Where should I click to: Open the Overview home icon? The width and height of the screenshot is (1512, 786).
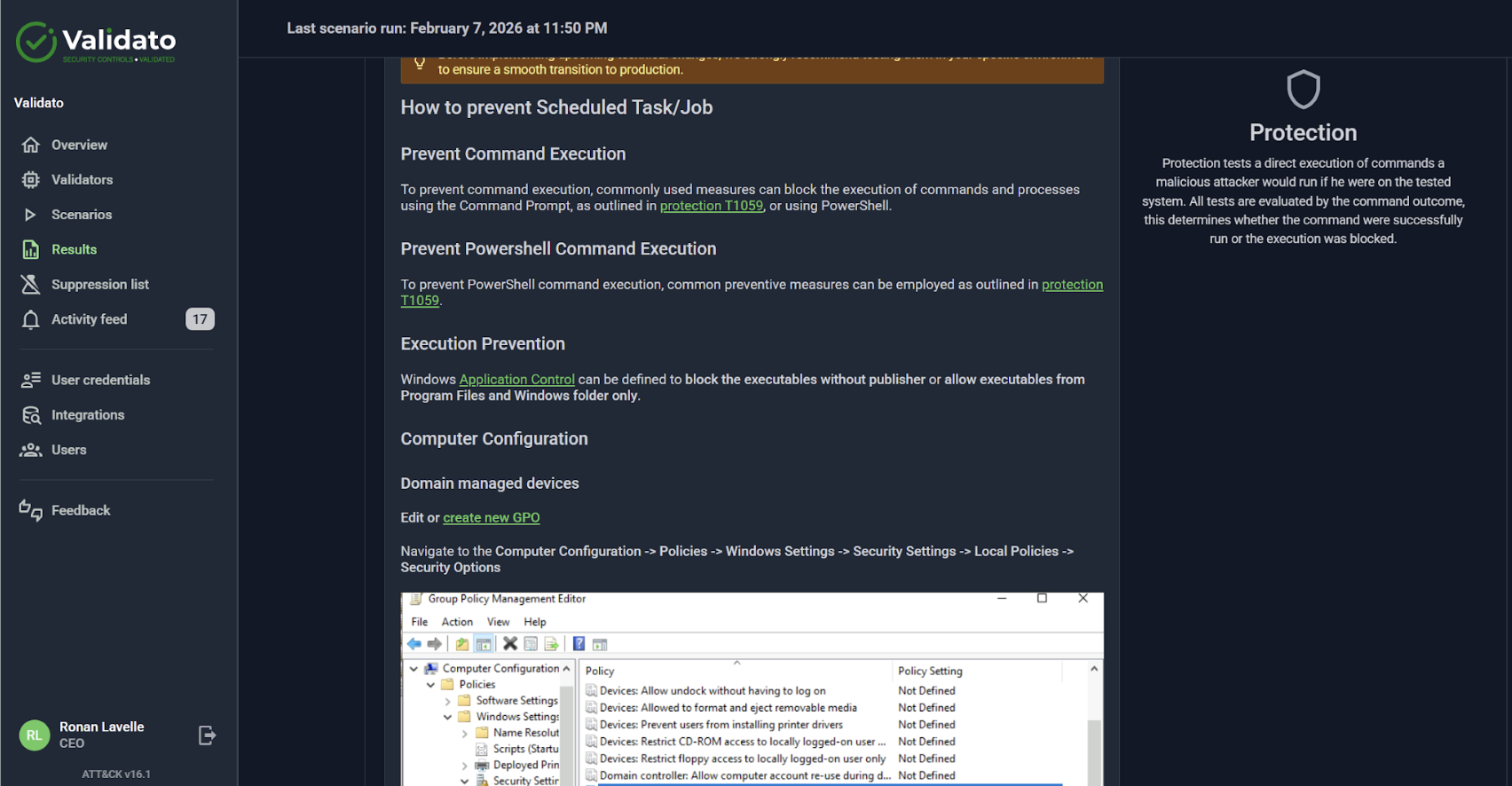click(x=31, y=145)
